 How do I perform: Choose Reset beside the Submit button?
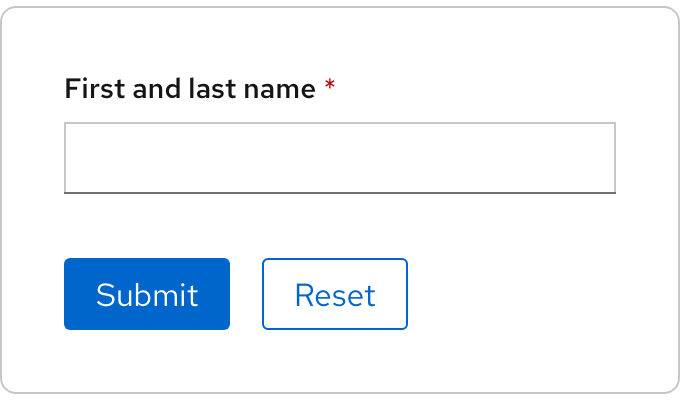(x=335, y=294)
